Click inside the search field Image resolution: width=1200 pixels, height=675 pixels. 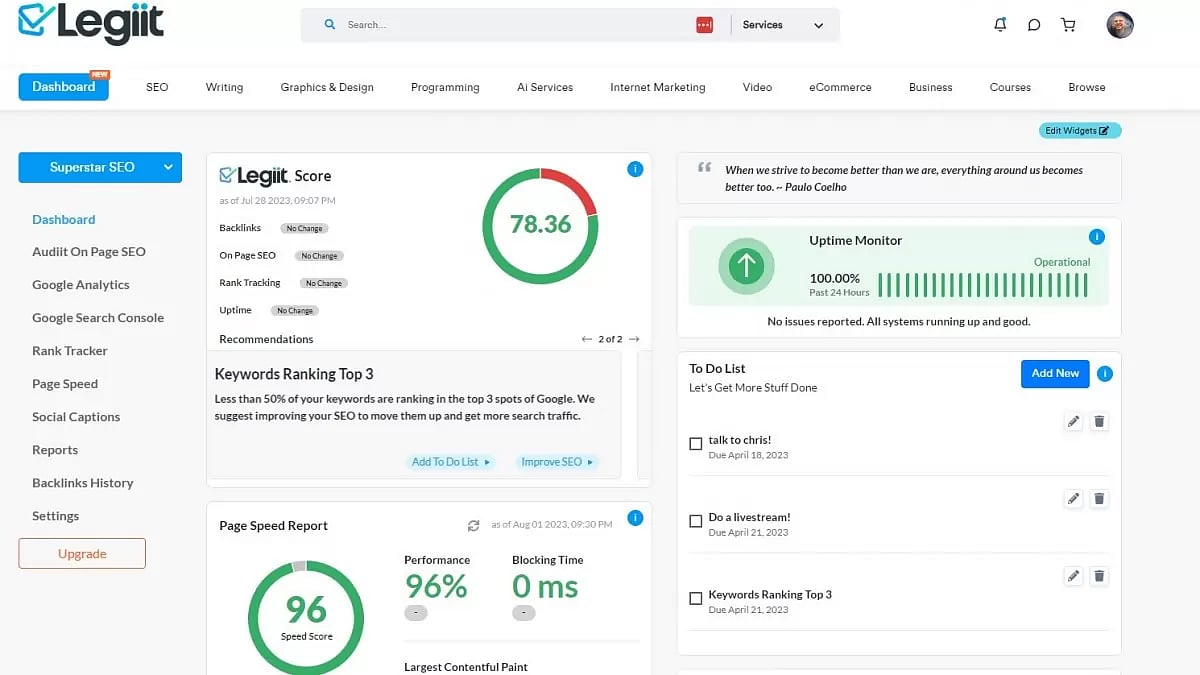(500, 24)
